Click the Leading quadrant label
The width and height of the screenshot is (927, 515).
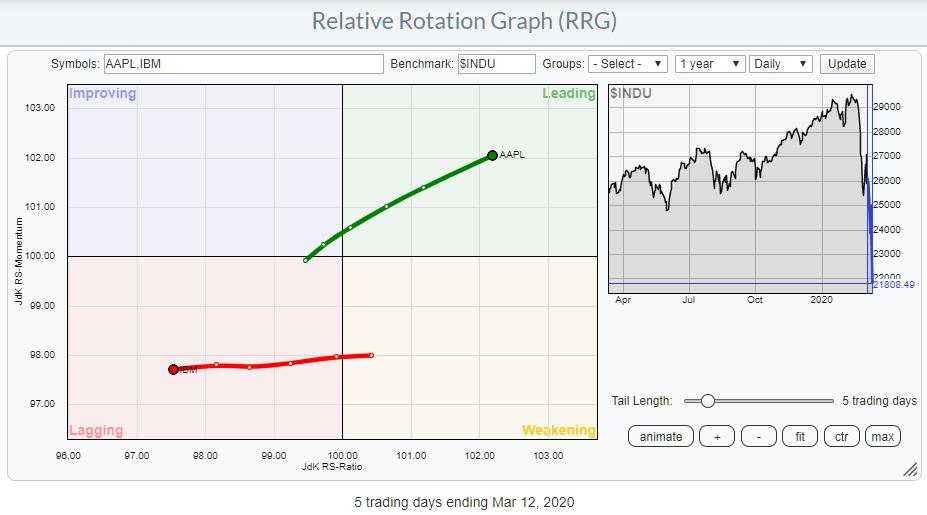click(568, 94)
